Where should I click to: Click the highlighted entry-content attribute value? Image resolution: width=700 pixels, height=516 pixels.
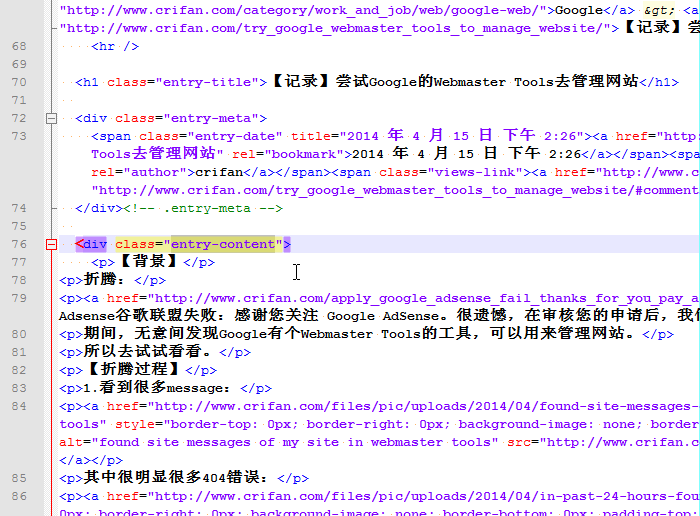[x=223, y=244]
